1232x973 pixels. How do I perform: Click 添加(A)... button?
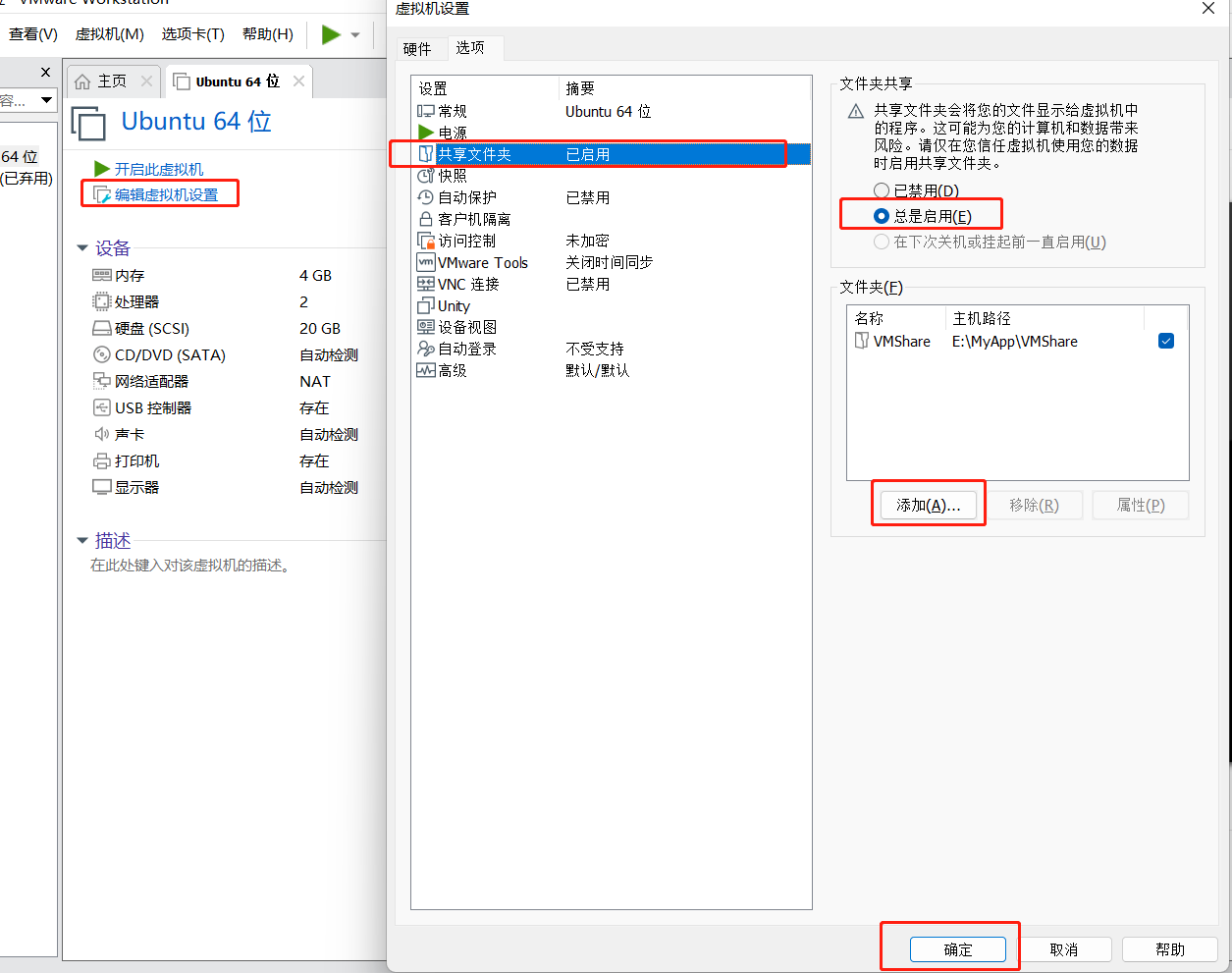pyautogui.click(x=928, y=505)
